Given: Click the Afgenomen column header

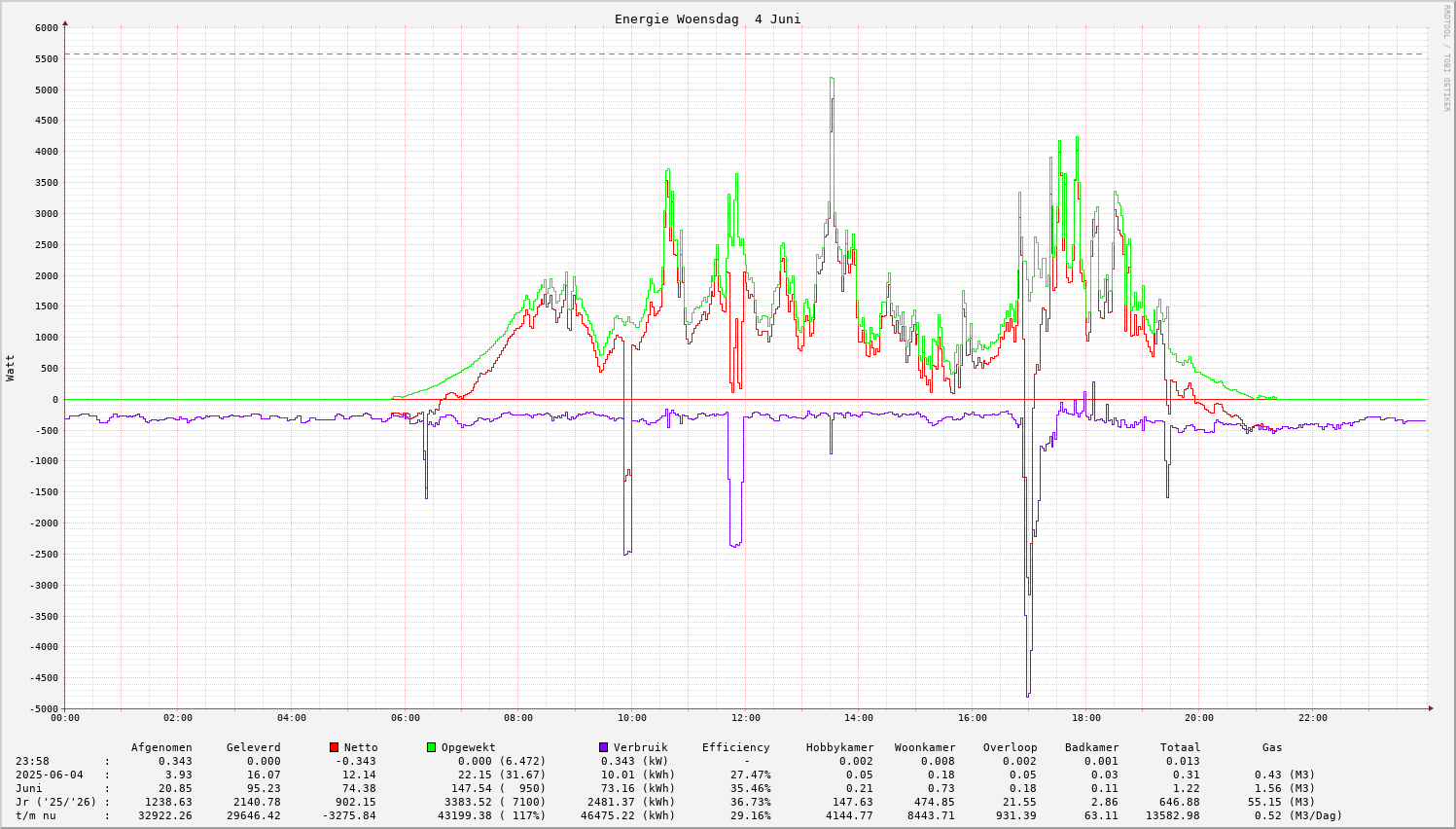Looking at the screenshot, I should click(161, 747).
